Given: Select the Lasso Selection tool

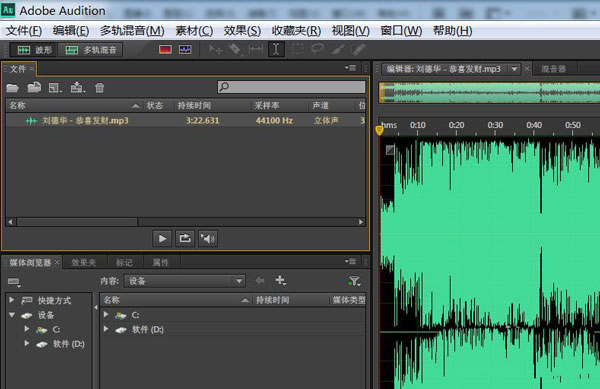Looking at the screenshot, I should tap(317, 49).
